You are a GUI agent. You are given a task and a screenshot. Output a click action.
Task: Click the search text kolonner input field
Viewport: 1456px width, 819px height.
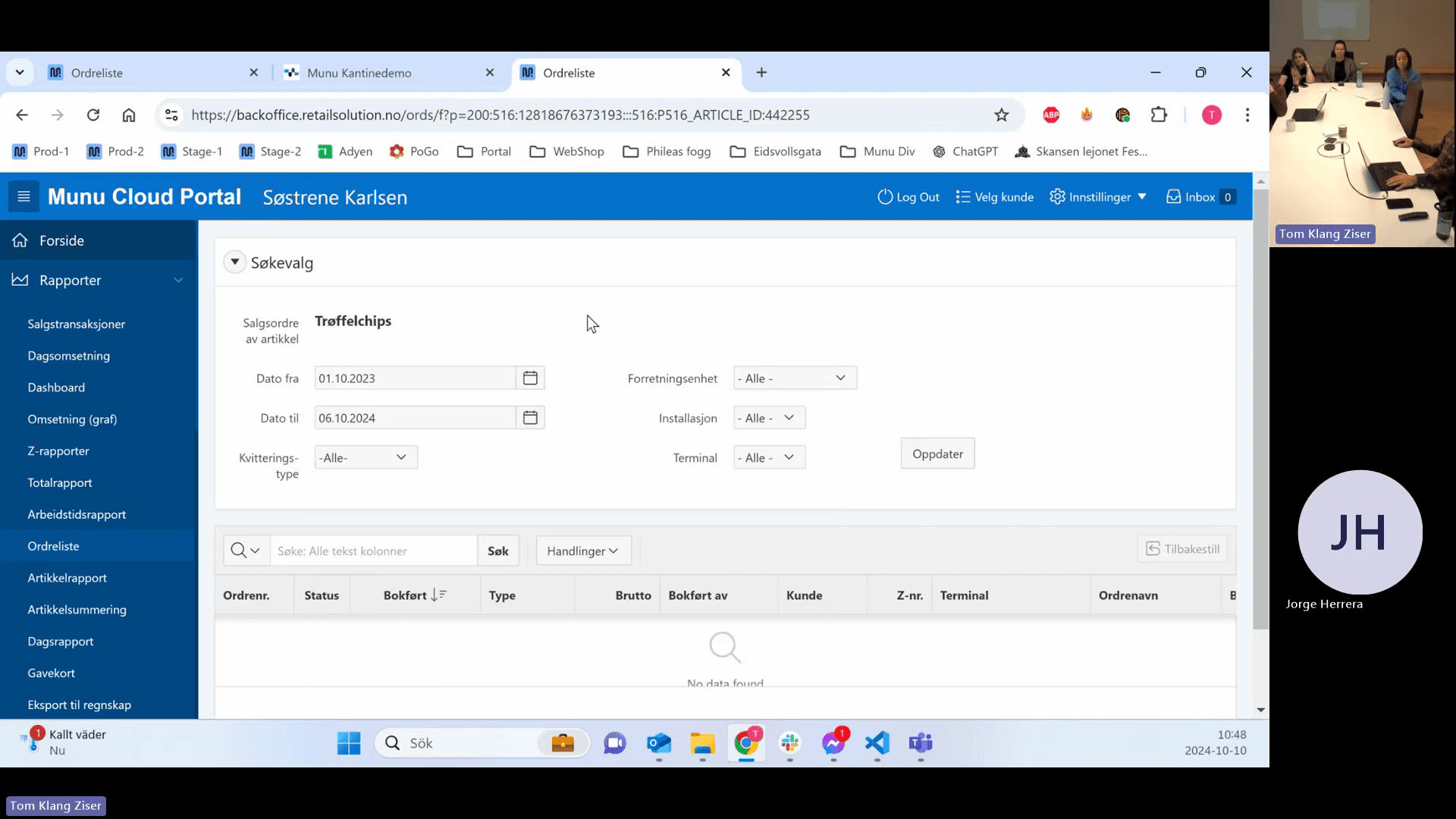374,551
